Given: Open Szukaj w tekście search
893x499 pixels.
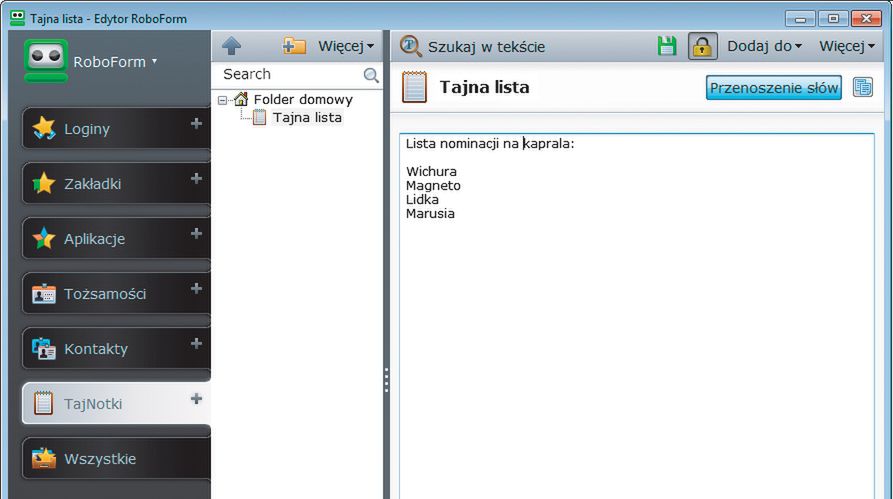Looking at the screenshot, I should [472, 46].
